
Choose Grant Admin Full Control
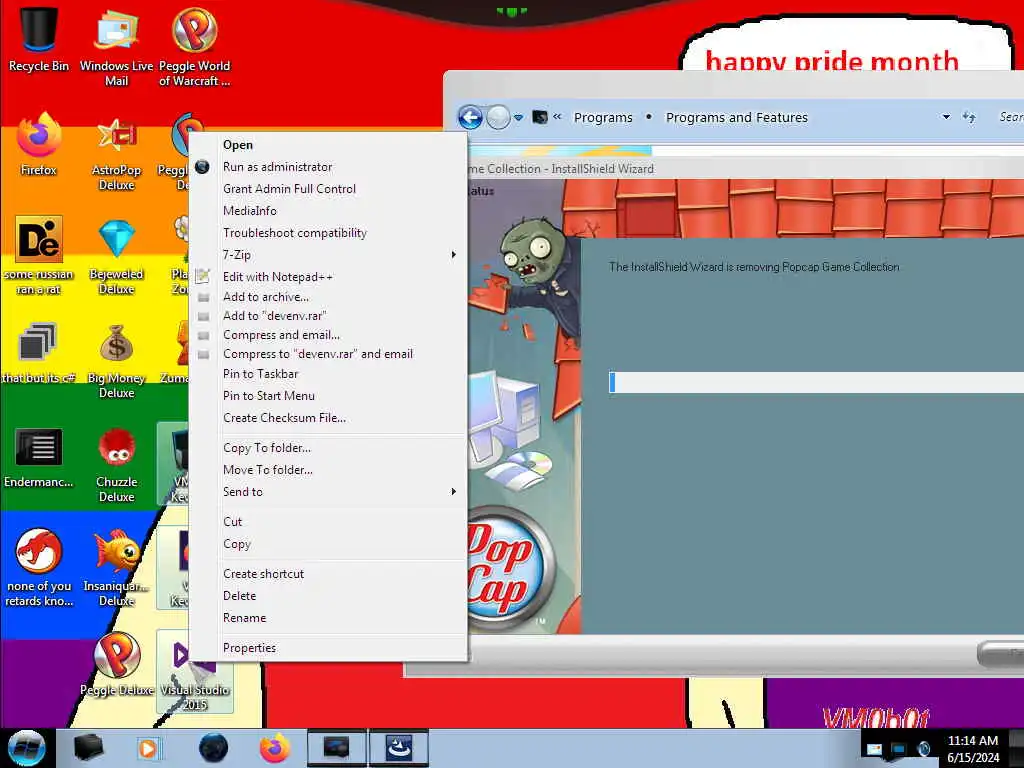coord(289,189)
